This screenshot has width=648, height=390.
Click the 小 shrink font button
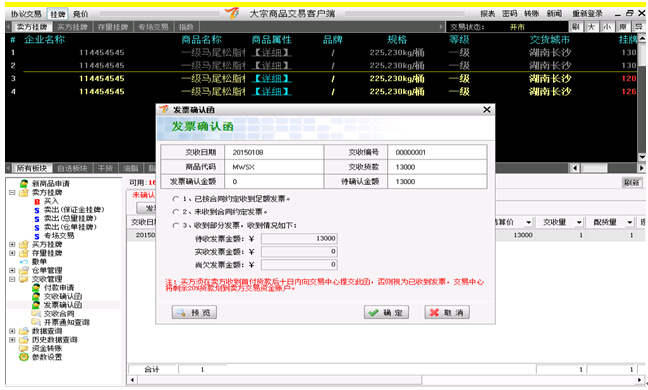point(607,27)
